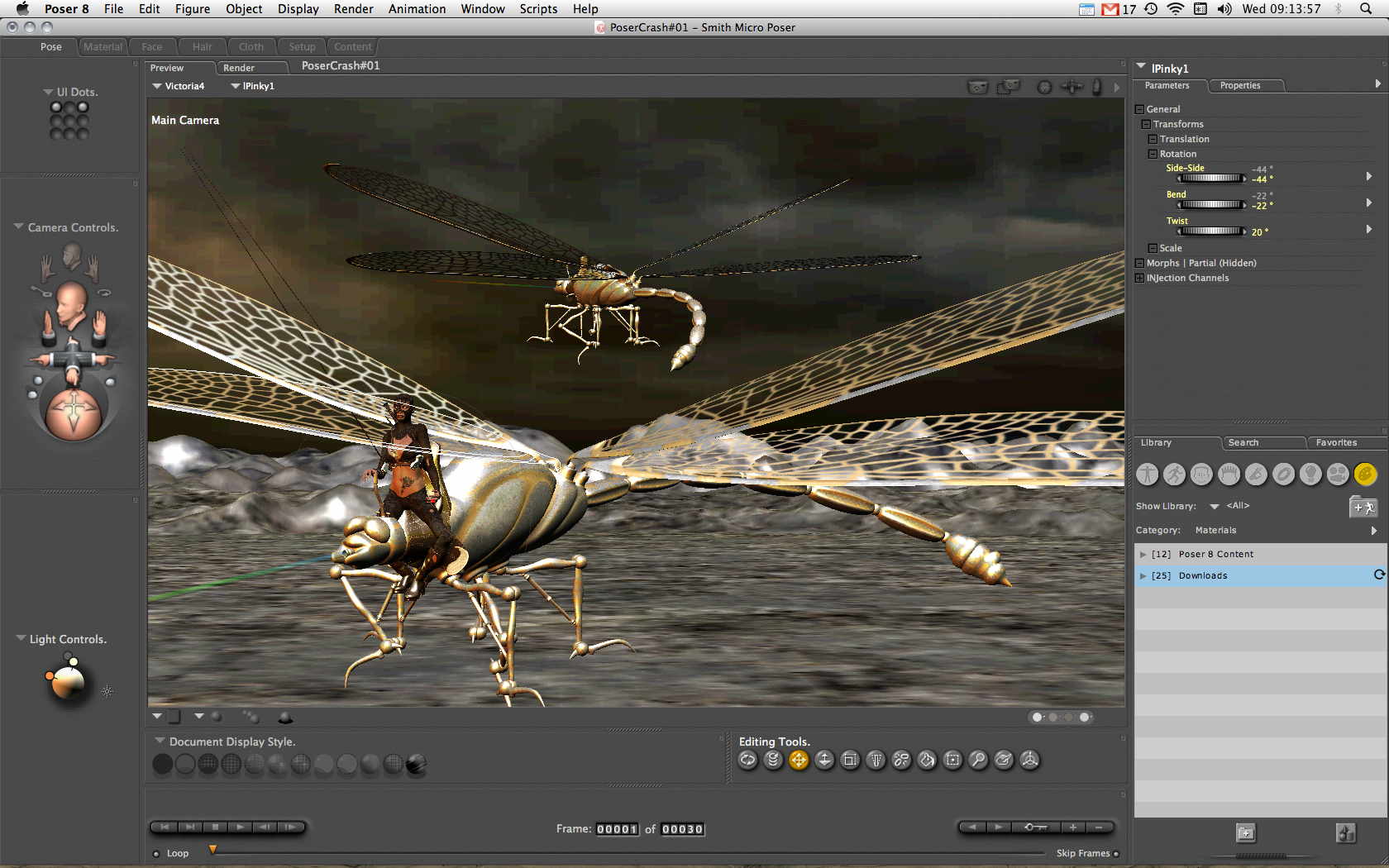Open the Show Library dropdown
This screenshot has width=1389, height=868.
pyautogui.click(x=1215, y=506)
